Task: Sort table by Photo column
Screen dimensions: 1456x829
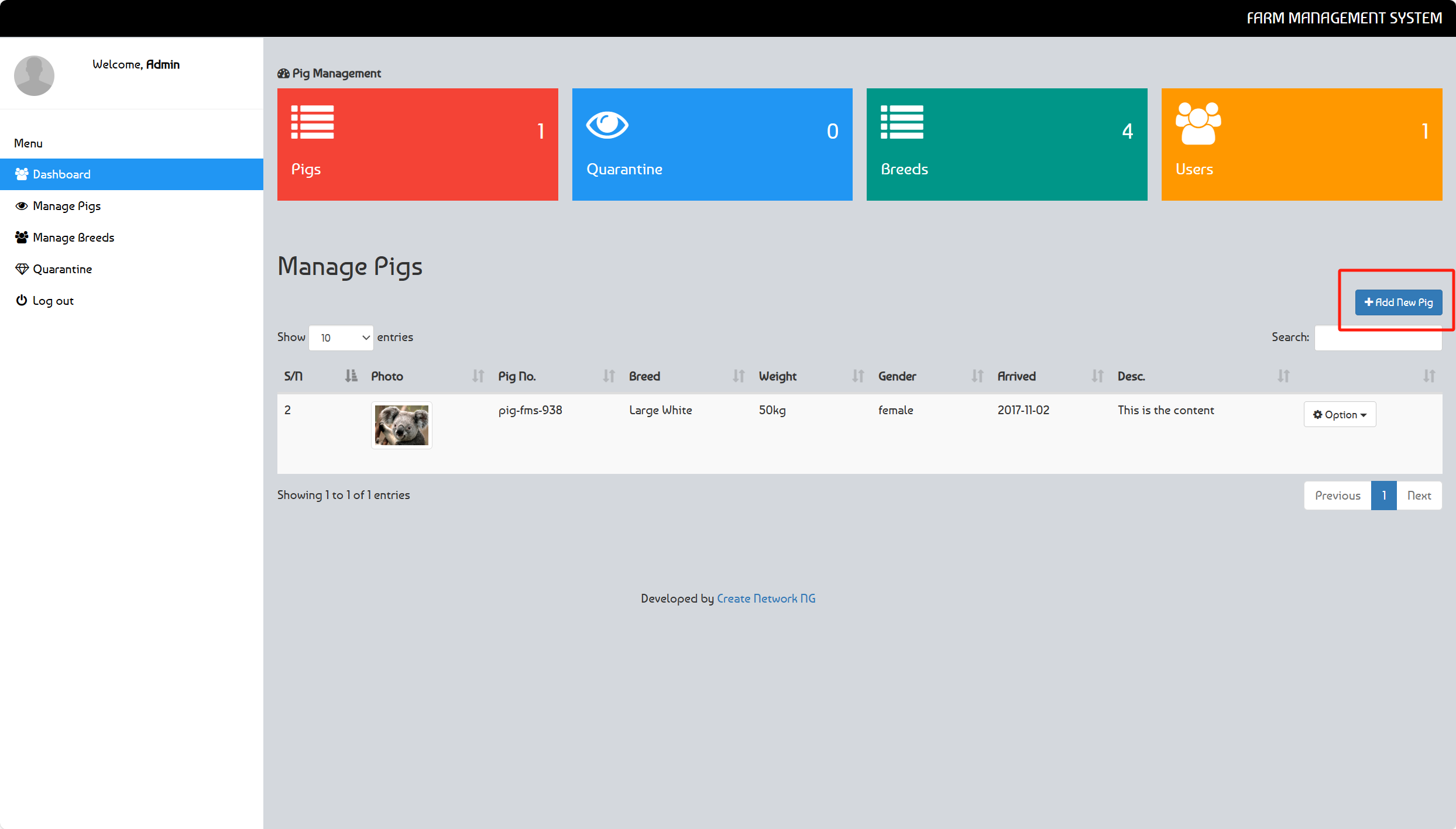Action: click(428, 376)
